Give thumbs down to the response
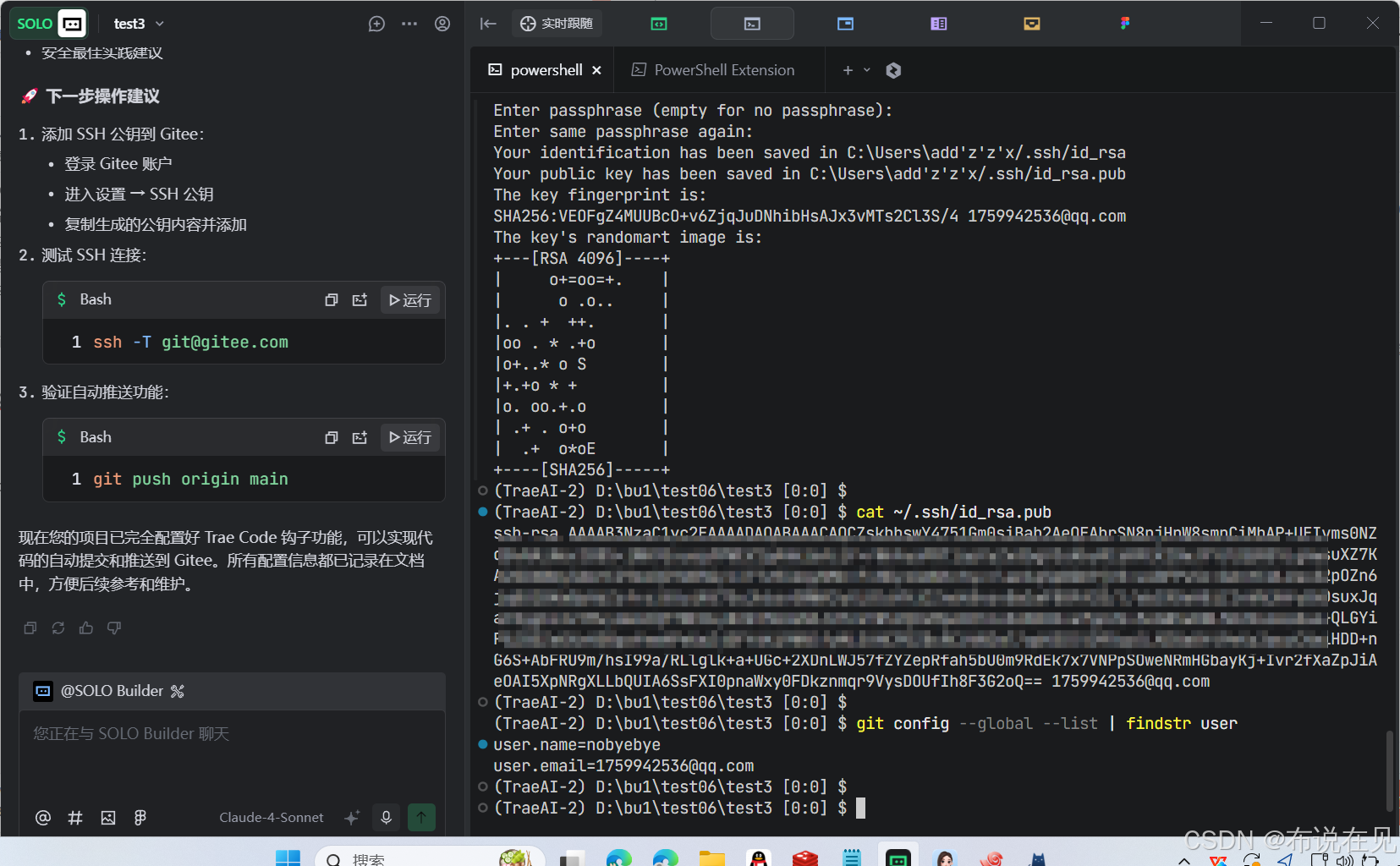 [114, 628]
